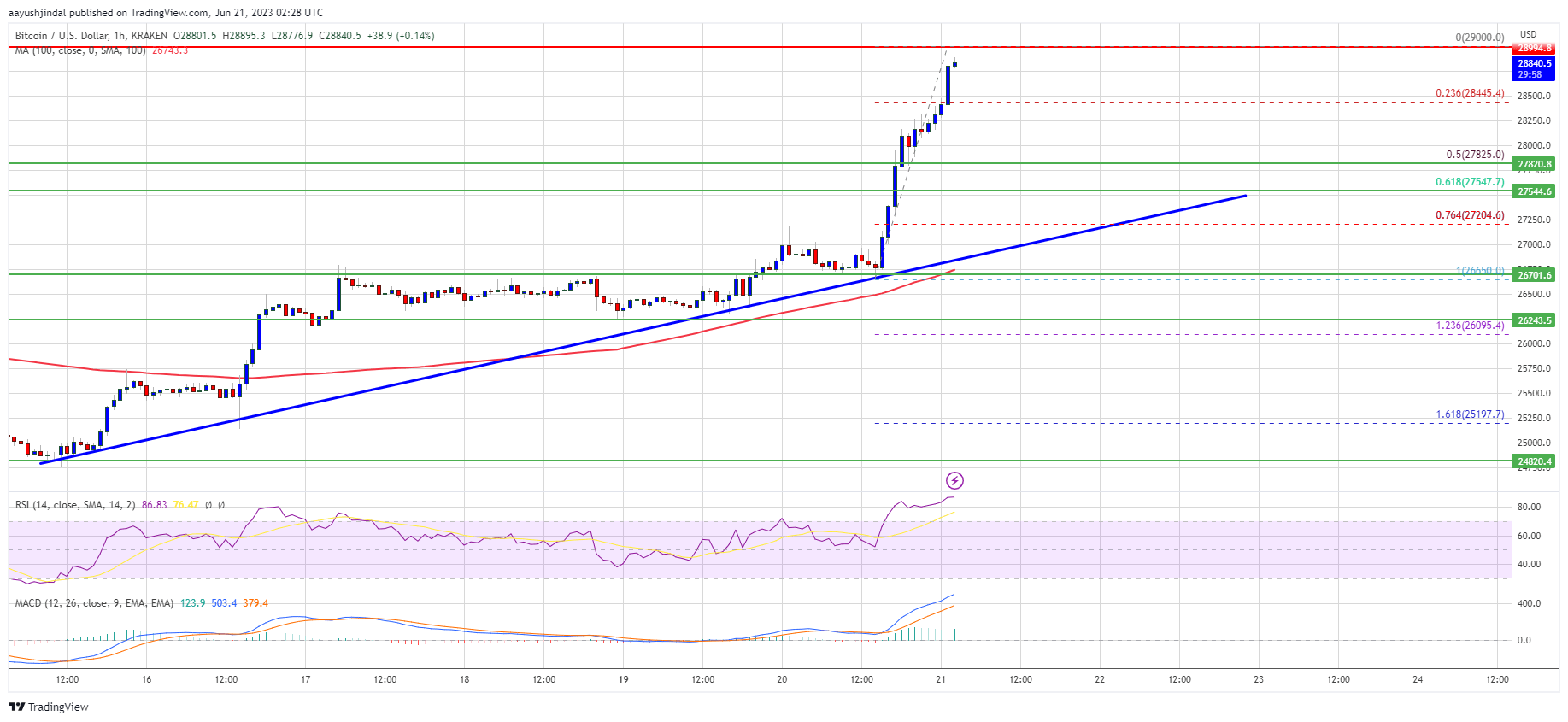The image size is (1568, 722).
Task: Click the green 24820.4 level label
Action: tap(1534, 461)
